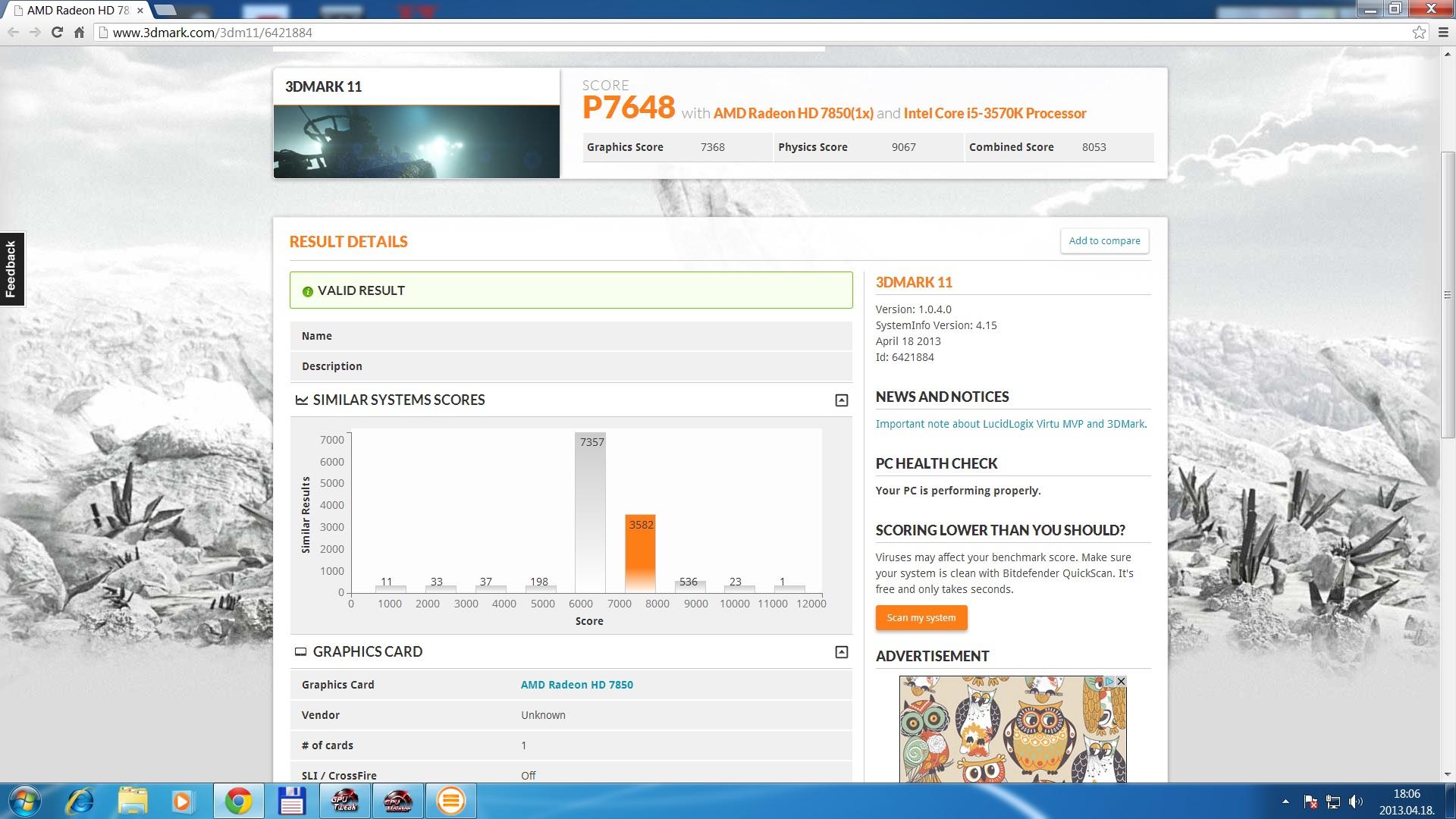Click the Vendor value Unknown
1456x819 pixels.
[x=543, y=715]
